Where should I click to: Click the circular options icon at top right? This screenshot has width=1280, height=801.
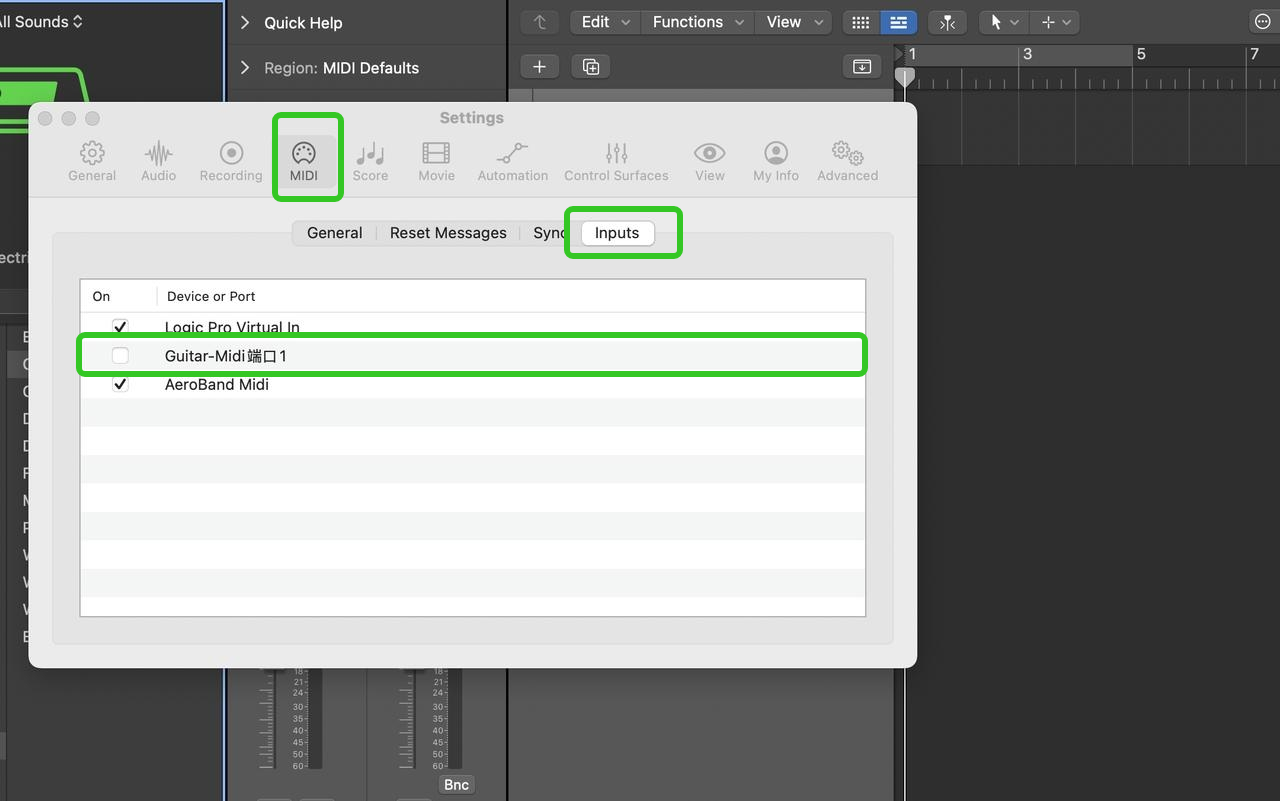click(1263, 22)
